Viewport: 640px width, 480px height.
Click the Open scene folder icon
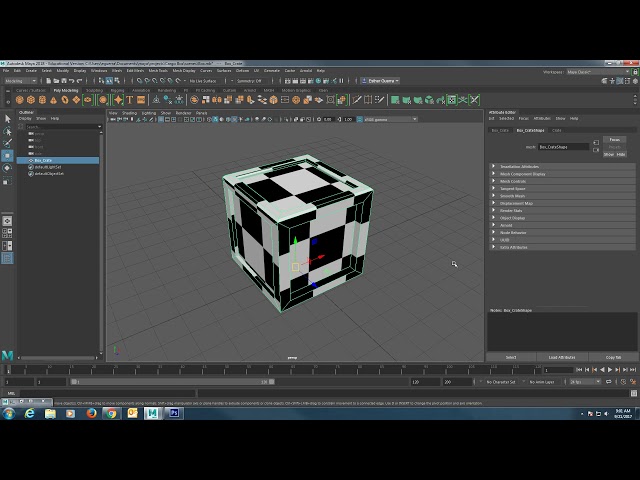[x=56, y=81]
